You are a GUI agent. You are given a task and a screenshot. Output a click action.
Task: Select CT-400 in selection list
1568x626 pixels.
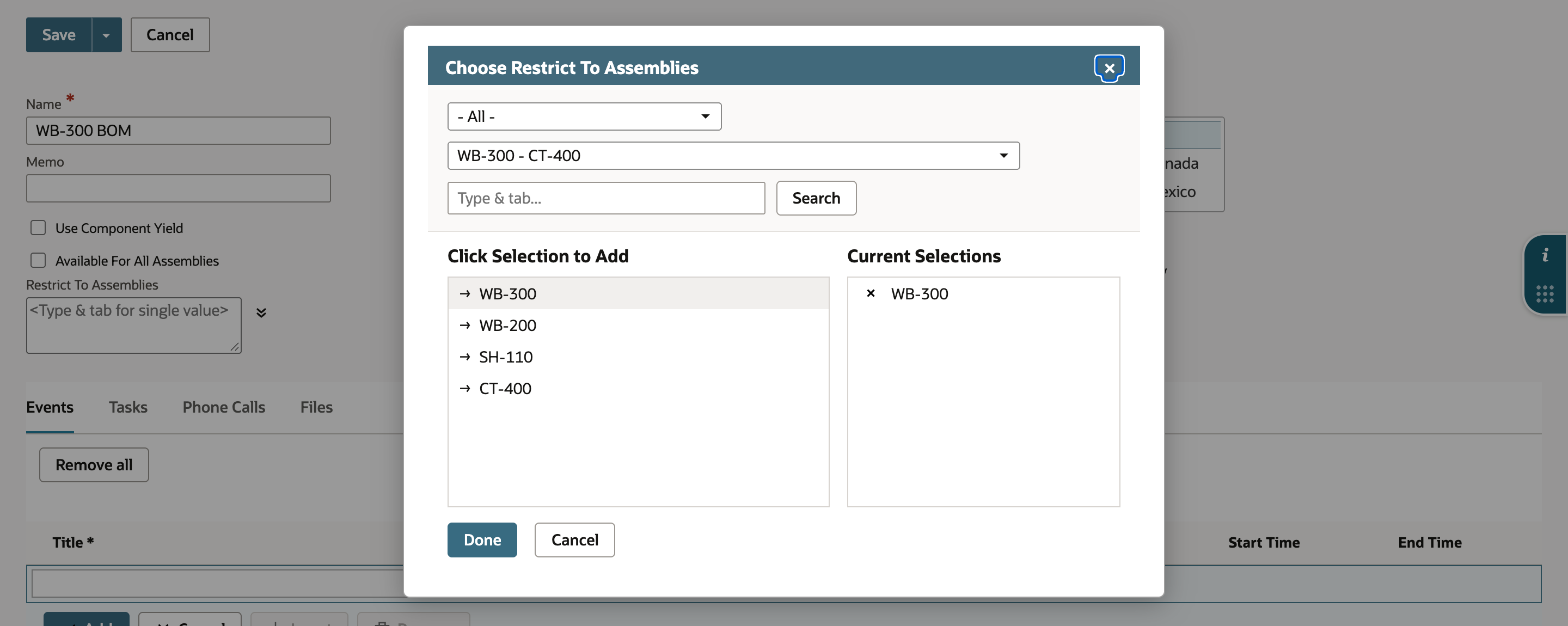click(638, 388)
